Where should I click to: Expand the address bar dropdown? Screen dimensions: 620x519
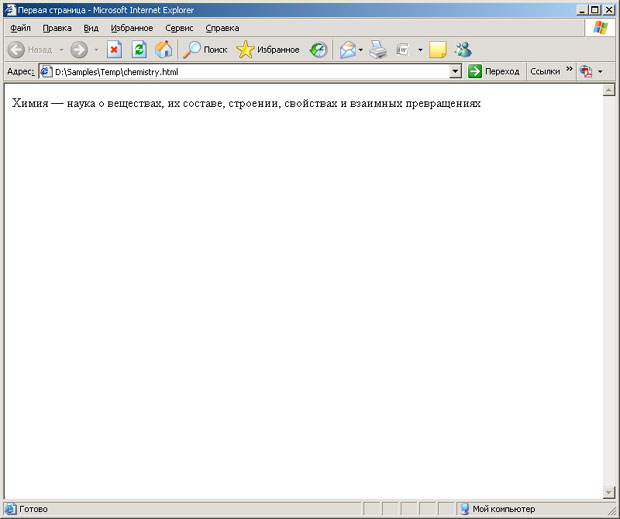pos(455,72)
